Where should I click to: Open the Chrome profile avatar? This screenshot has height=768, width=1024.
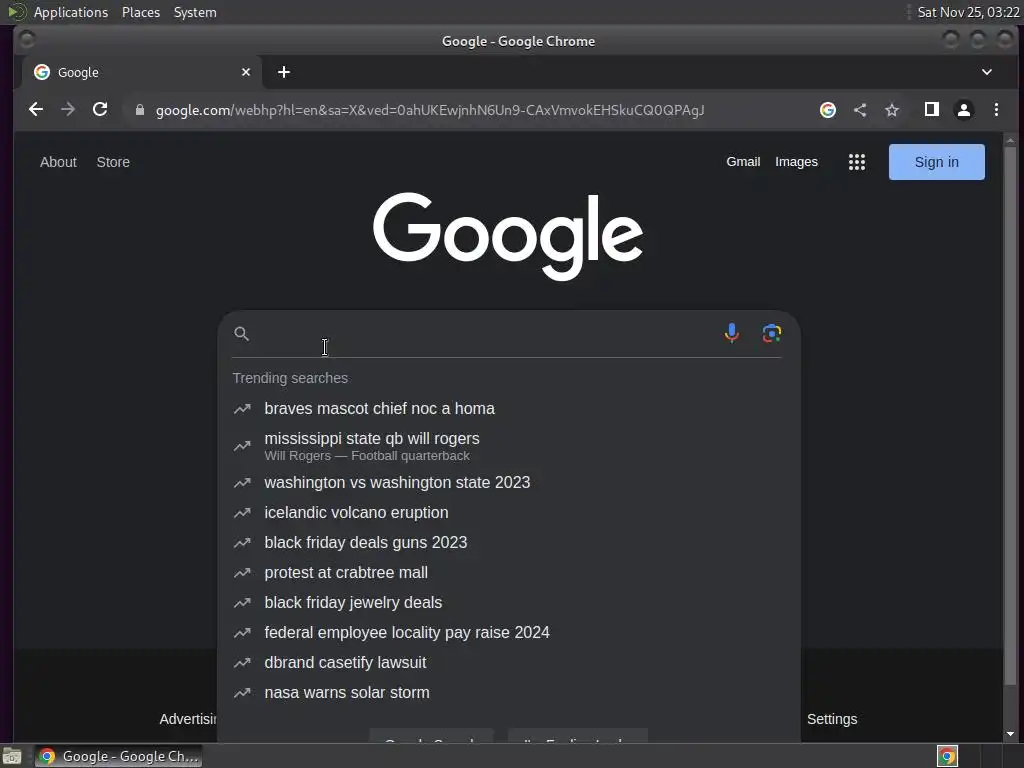964,110
